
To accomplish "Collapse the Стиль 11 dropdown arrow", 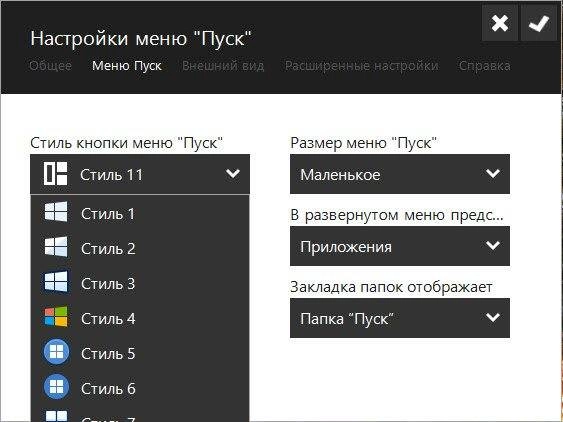I will [x=233, y=174].
